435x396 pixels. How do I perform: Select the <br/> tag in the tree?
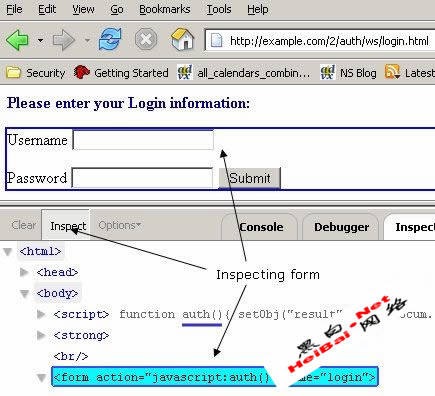click(71, 356)
